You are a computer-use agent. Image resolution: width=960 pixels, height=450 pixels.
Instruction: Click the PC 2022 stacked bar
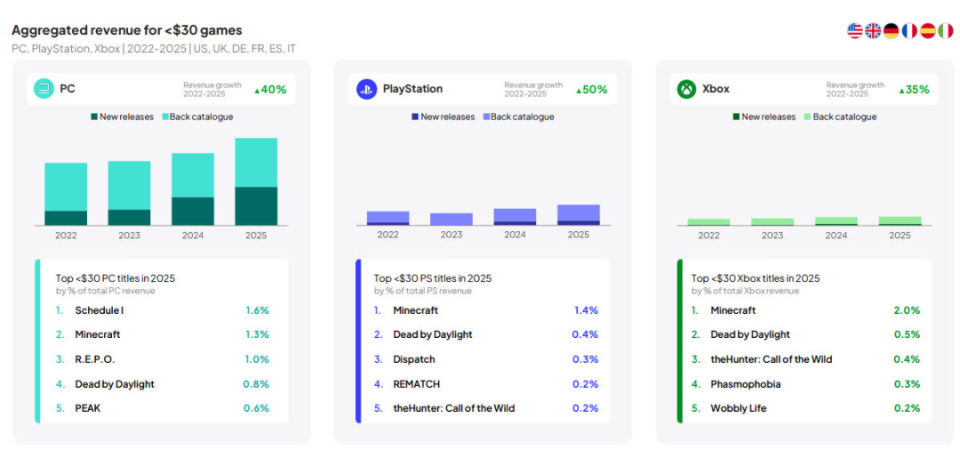point(66,194)
